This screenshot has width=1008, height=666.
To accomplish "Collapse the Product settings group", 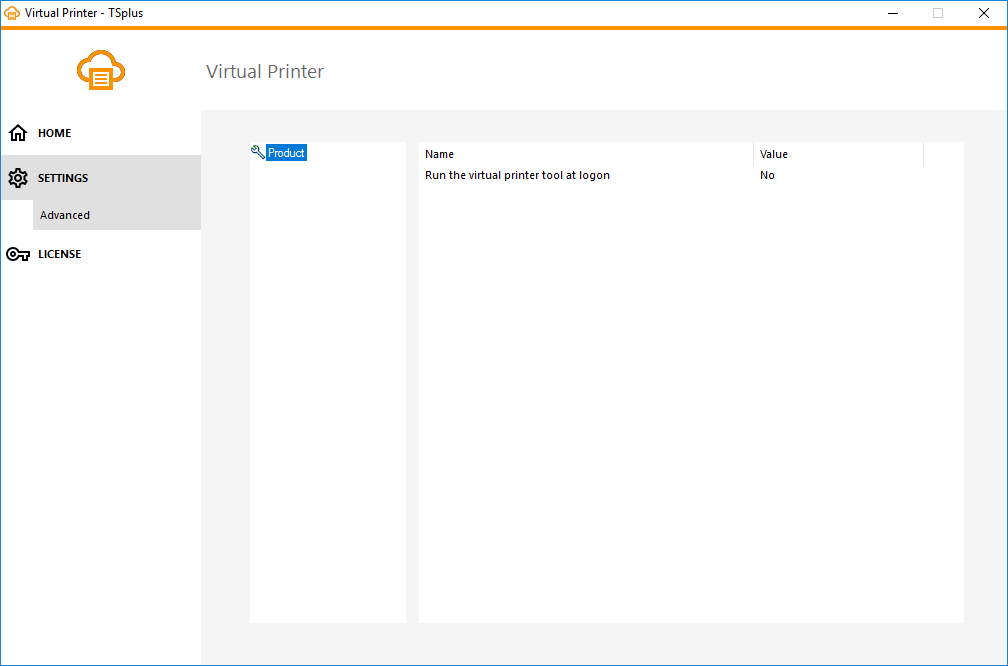I will click(x=285, y=152).
